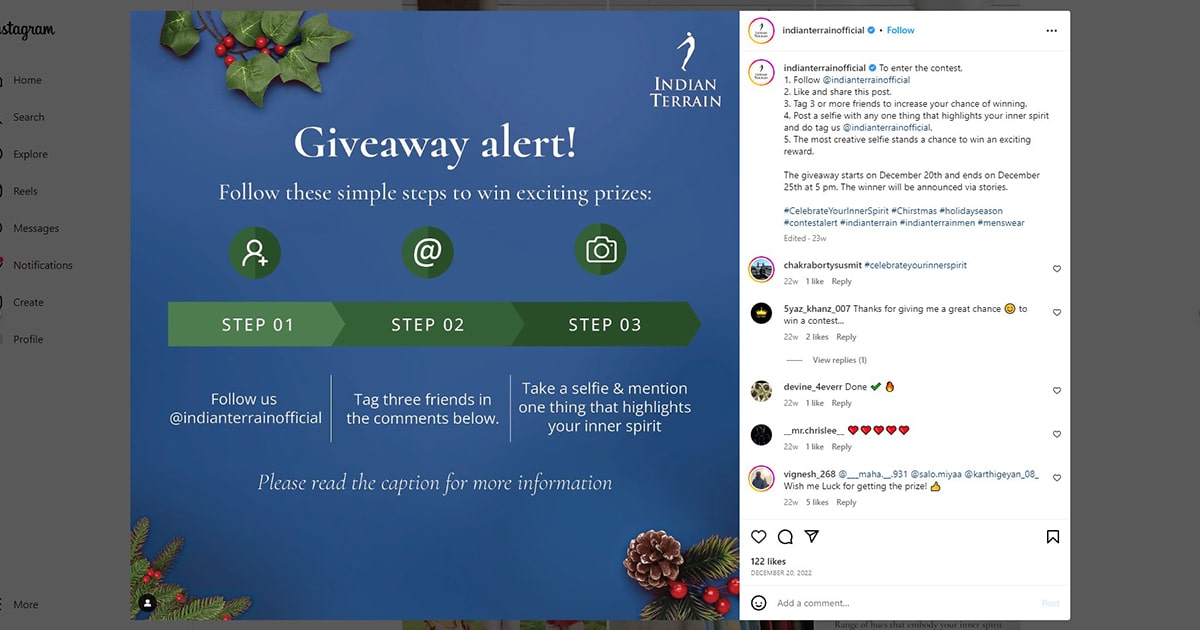Open chakrabortysusmit's commenter avatar
This screenshot has height=630, width=1200.
[x=762, y=269]
